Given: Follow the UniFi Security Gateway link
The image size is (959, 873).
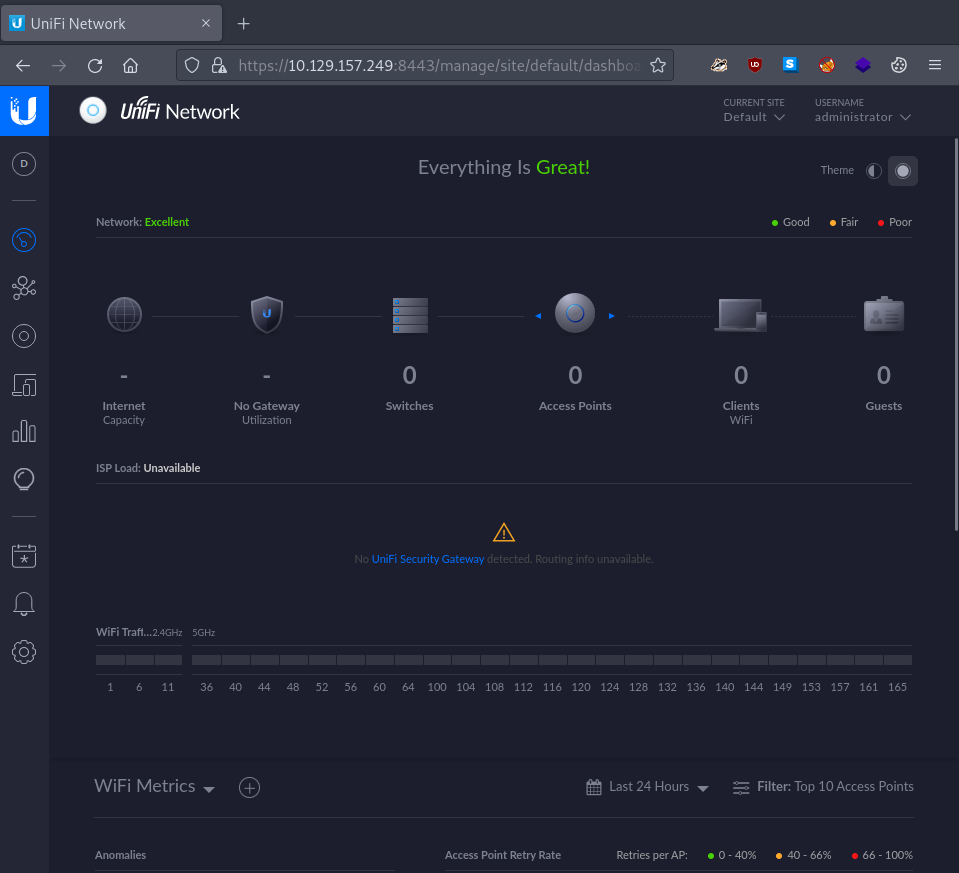Looking at the screenshot, I should click(428, 559).
